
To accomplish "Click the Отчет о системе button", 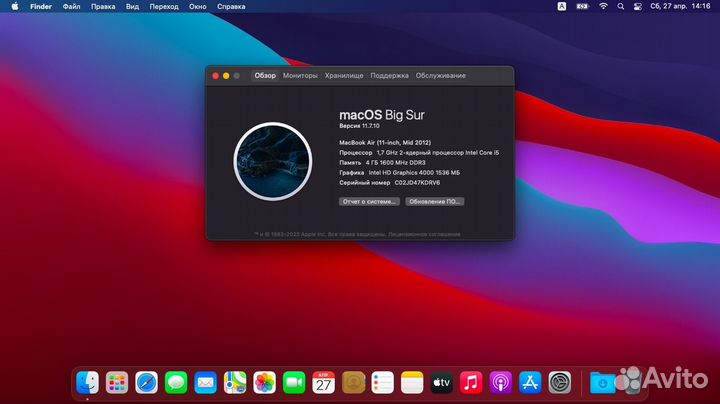I will click(369, 202).
